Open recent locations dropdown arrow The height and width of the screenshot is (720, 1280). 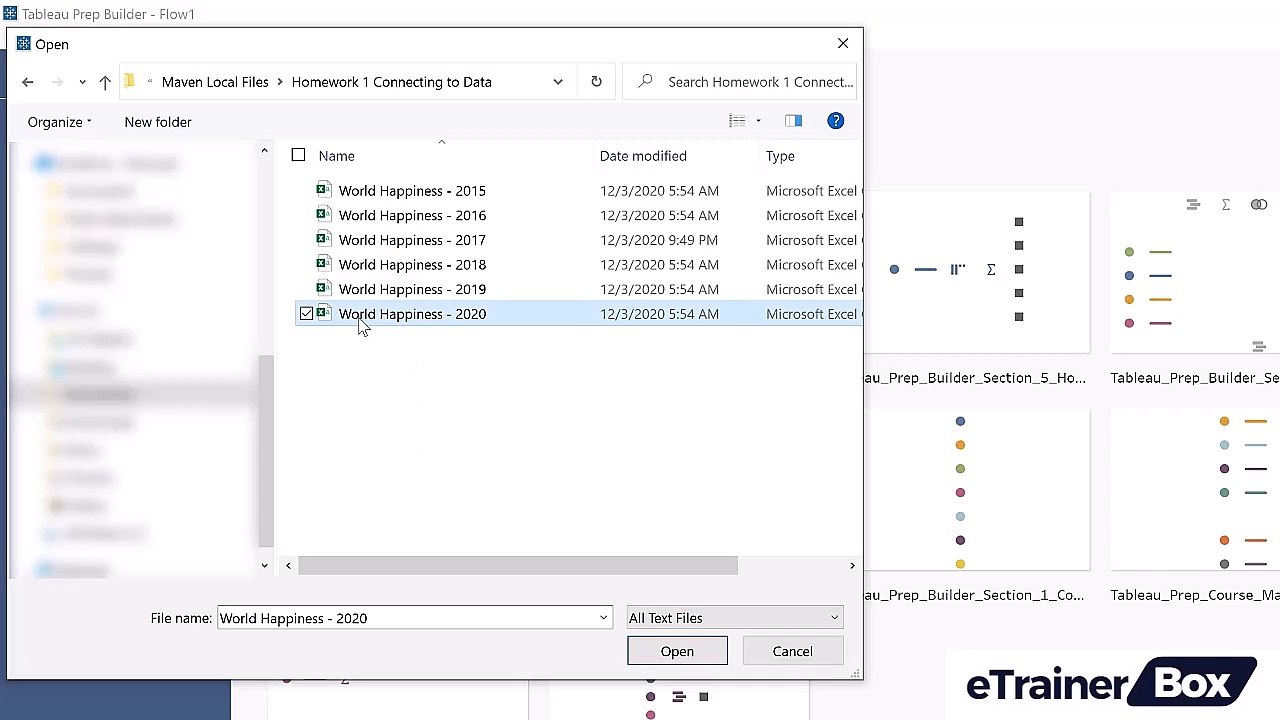point(82,82)
